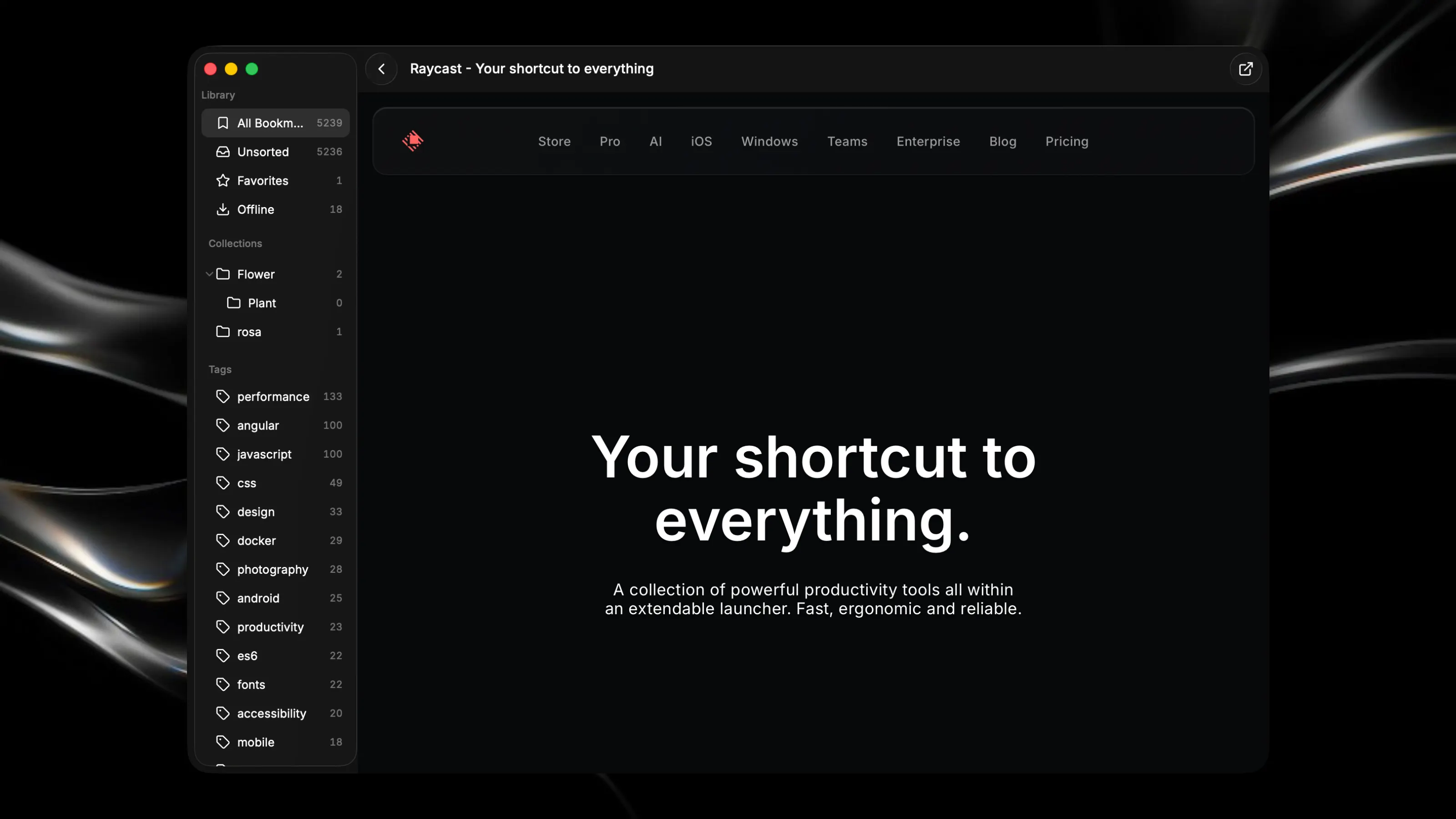The image size is (1456, 819).
Task: Click the accessibility tag label
Action: click(271, 713)
